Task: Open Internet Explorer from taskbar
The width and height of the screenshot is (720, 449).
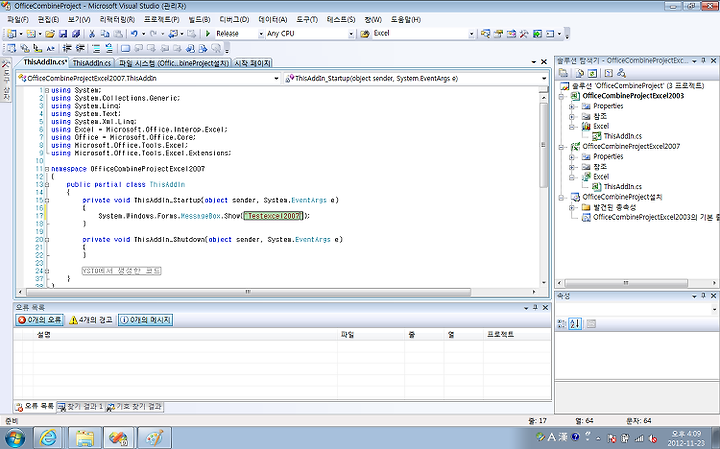Action: [x=47, y=438]
